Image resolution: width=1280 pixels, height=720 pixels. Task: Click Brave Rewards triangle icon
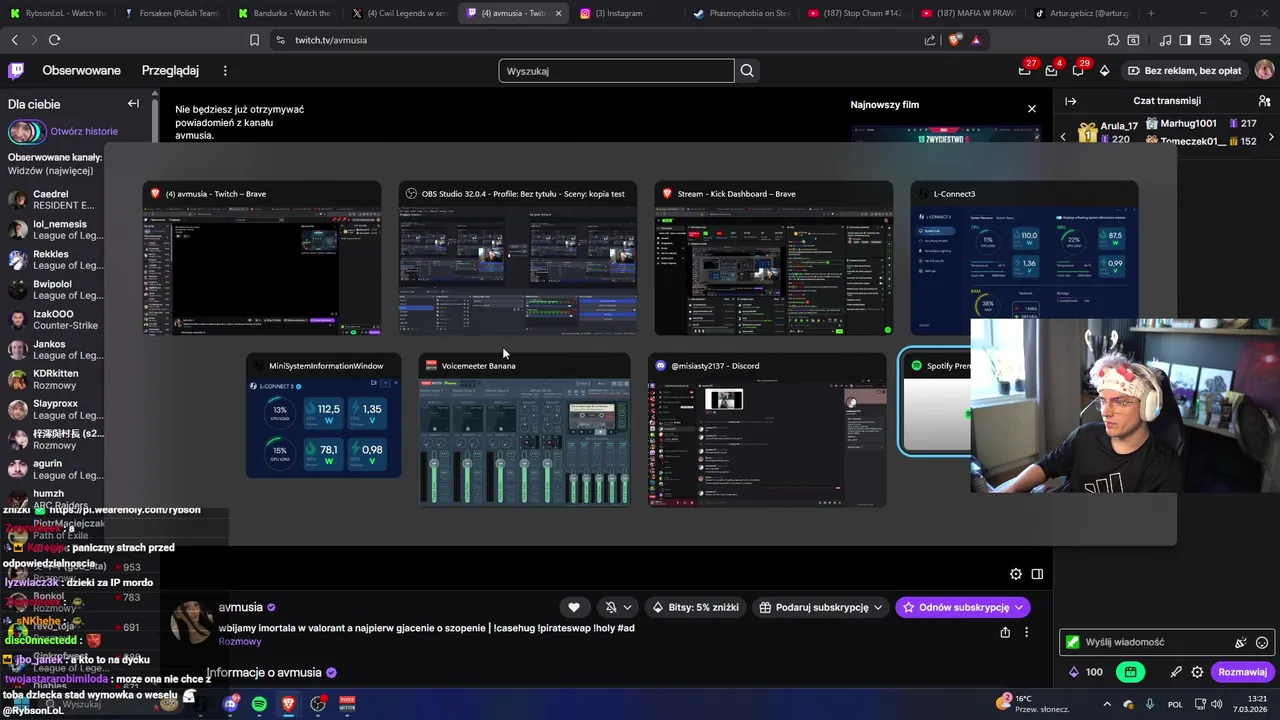(975, 40)
